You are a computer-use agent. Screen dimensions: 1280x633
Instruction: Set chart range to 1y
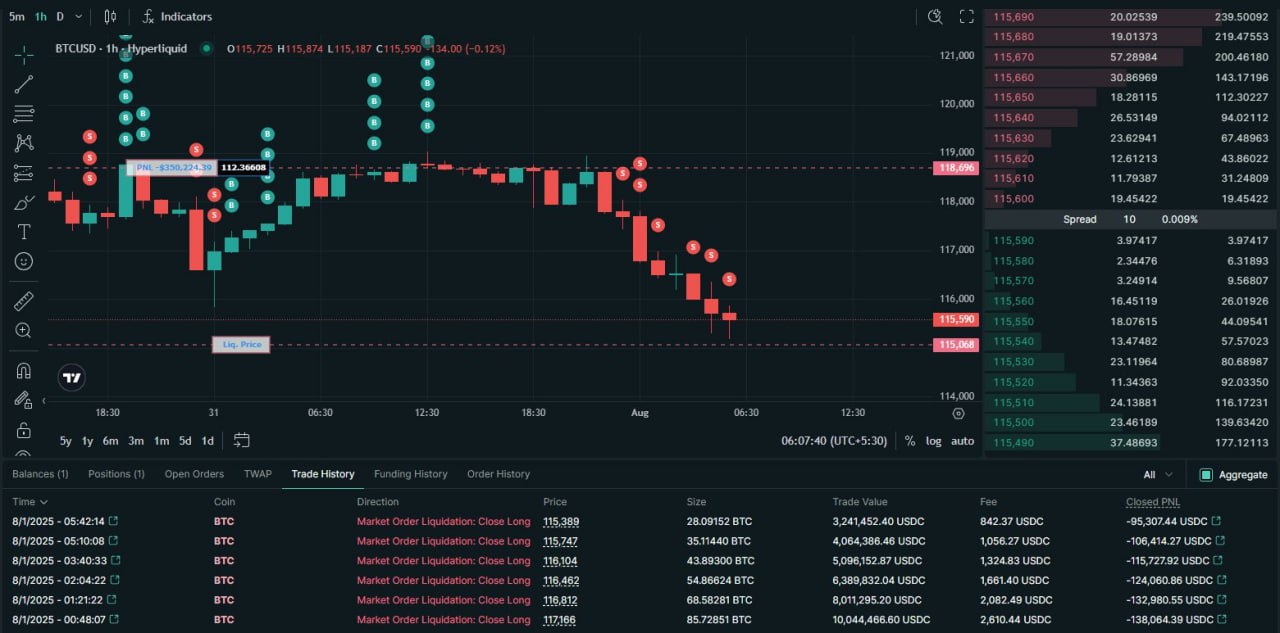coord(88,441)
